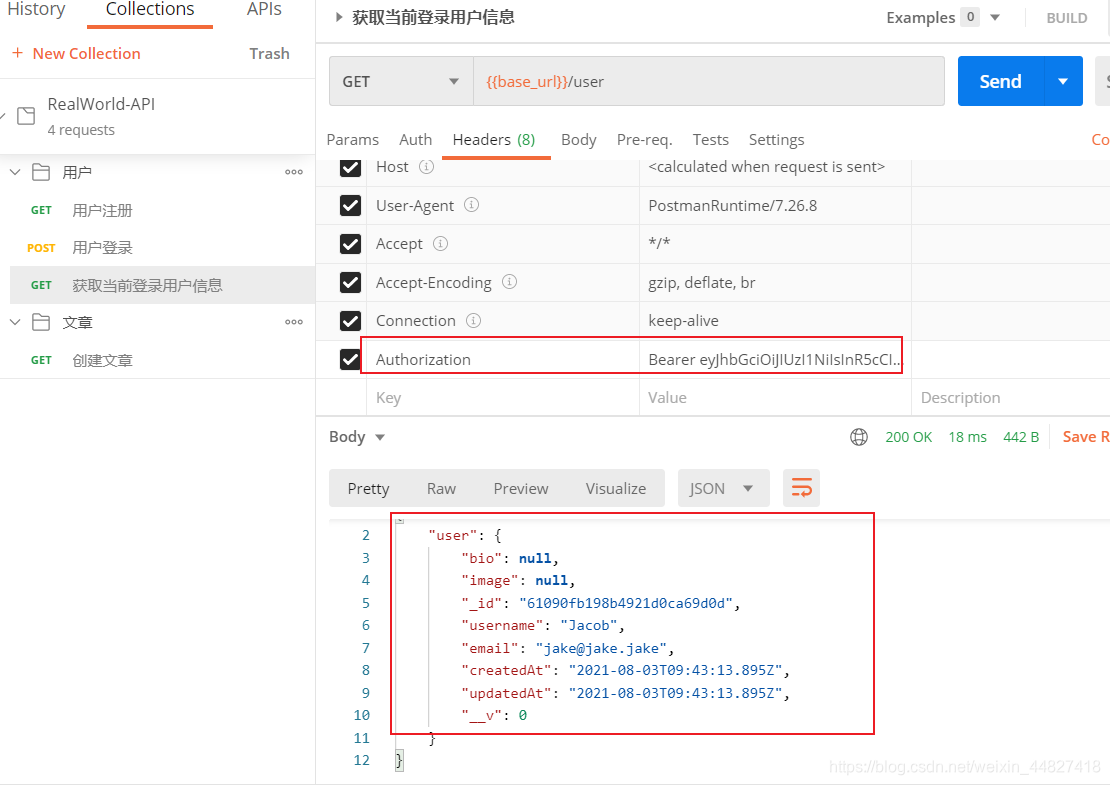Open the Pre-req. tab

pos(644,139)
